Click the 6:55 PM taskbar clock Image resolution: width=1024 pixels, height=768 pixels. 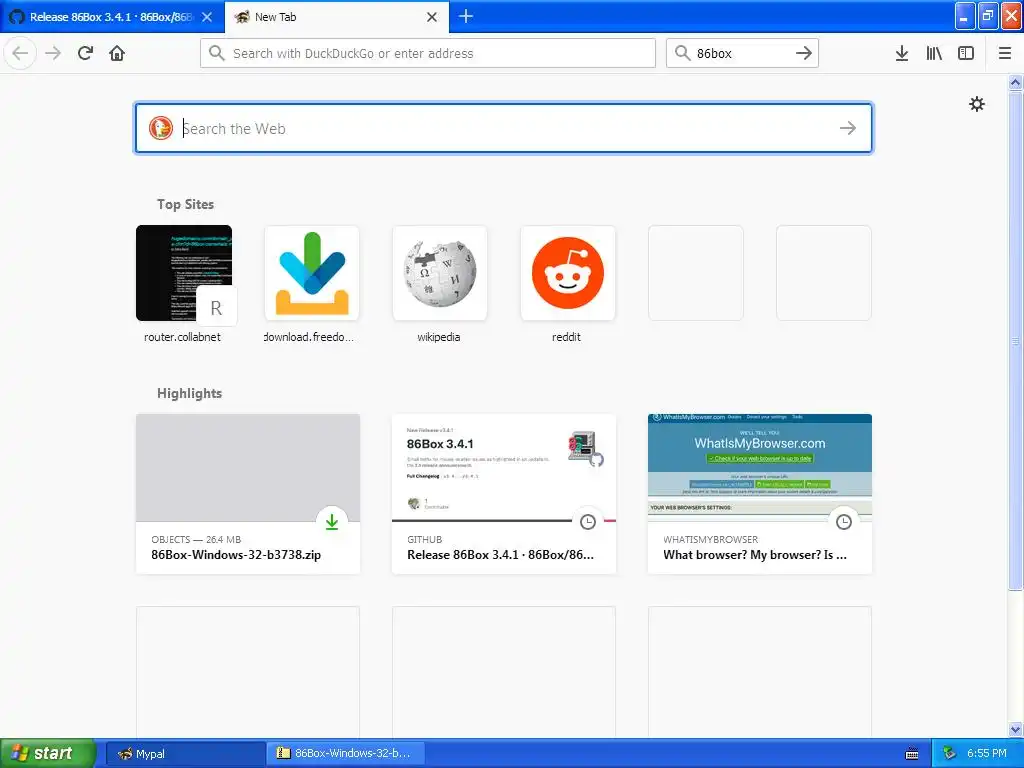(986, 754)
